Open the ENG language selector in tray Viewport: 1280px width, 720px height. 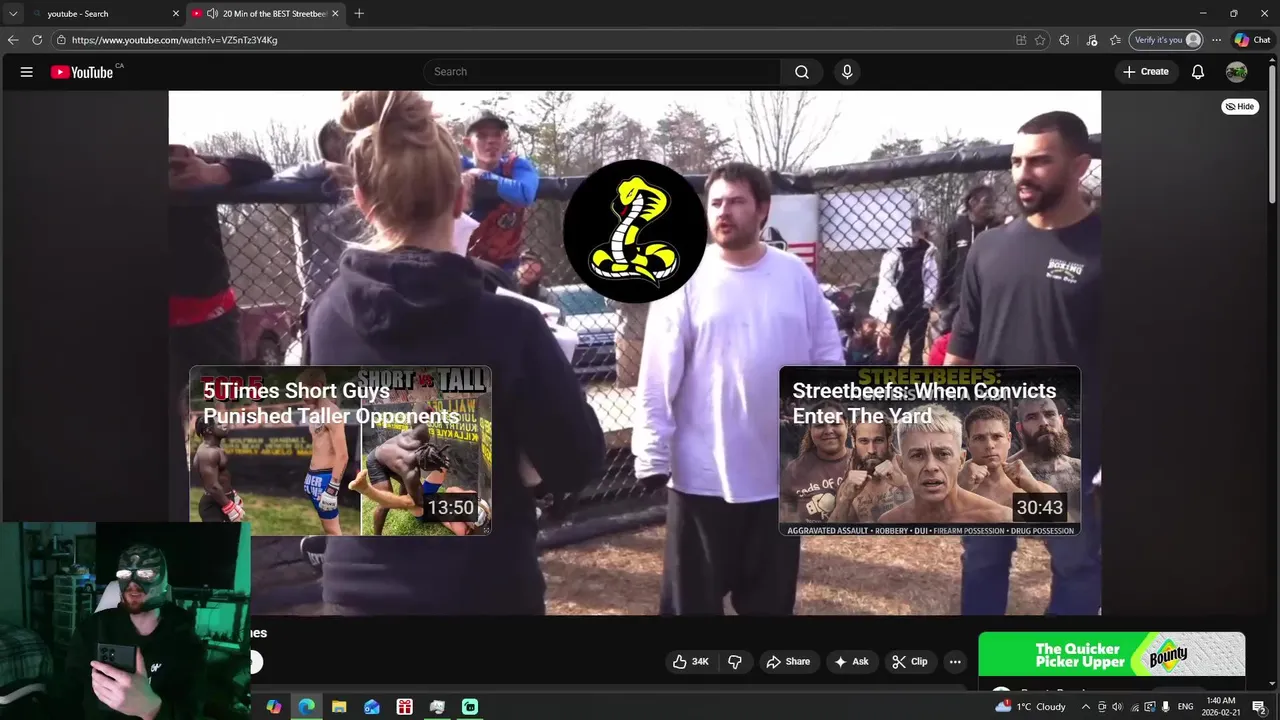pyautogui.click(x=1186, y=707)
